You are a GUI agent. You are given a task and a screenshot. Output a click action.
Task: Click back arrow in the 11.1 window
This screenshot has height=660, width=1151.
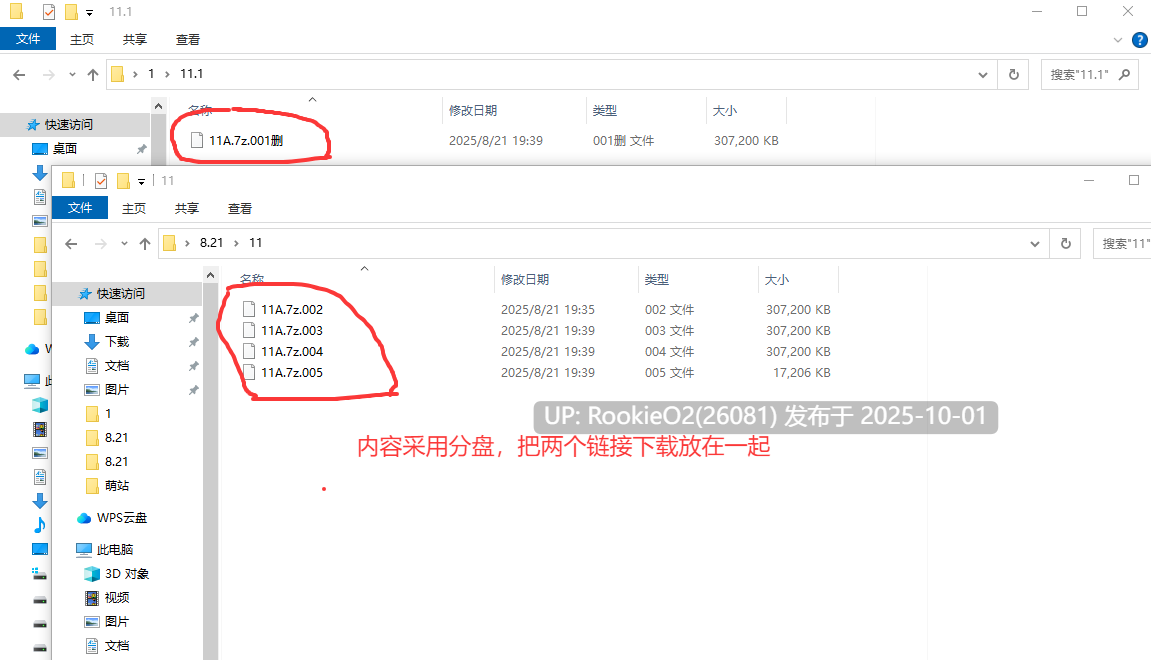click(x=19, y=75)
